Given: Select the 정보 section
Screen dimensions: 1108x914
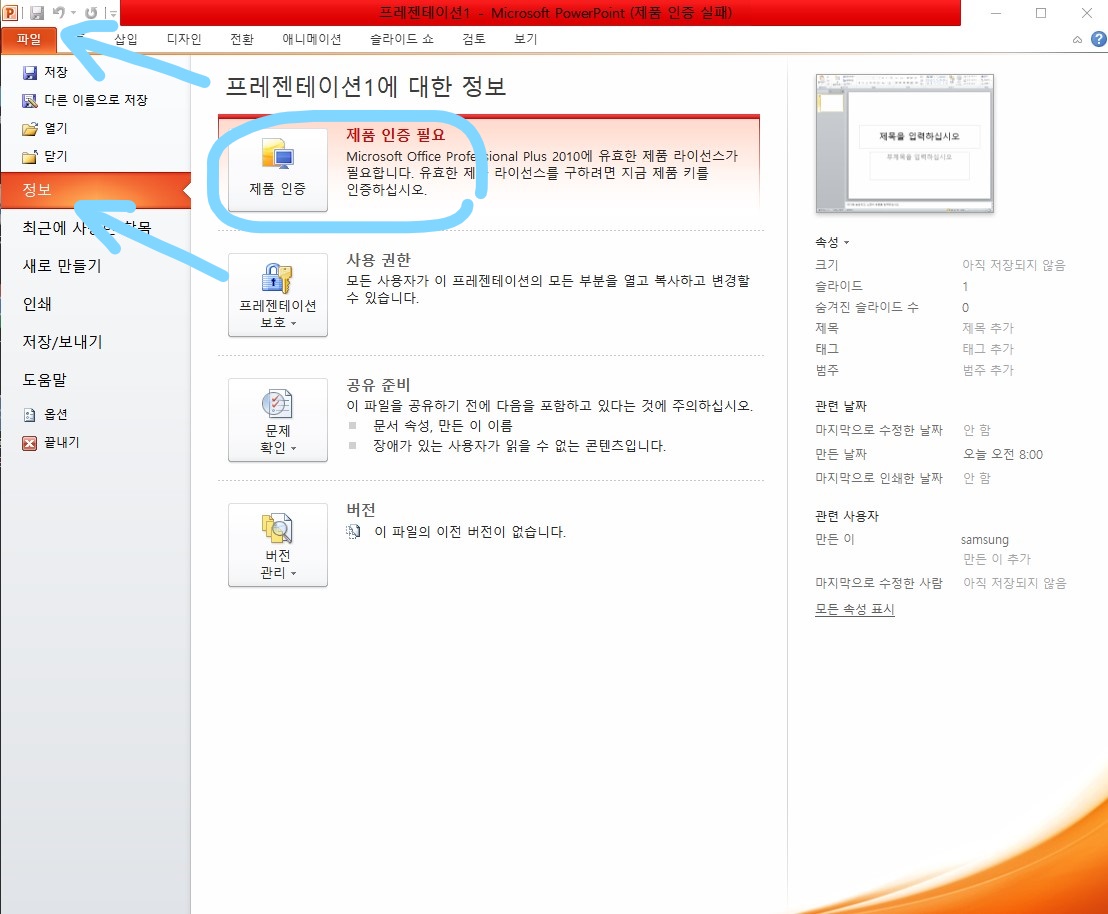Looking at the screenshot, I should pyautogui.click(x=95, y=190).
